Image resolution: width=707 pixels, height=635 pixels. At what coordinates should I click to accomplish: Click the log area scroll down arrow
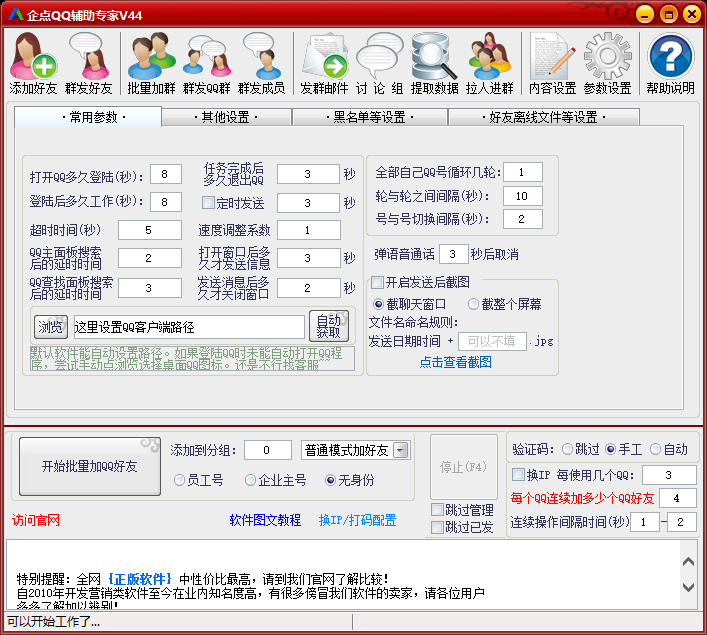click(688, 587)
